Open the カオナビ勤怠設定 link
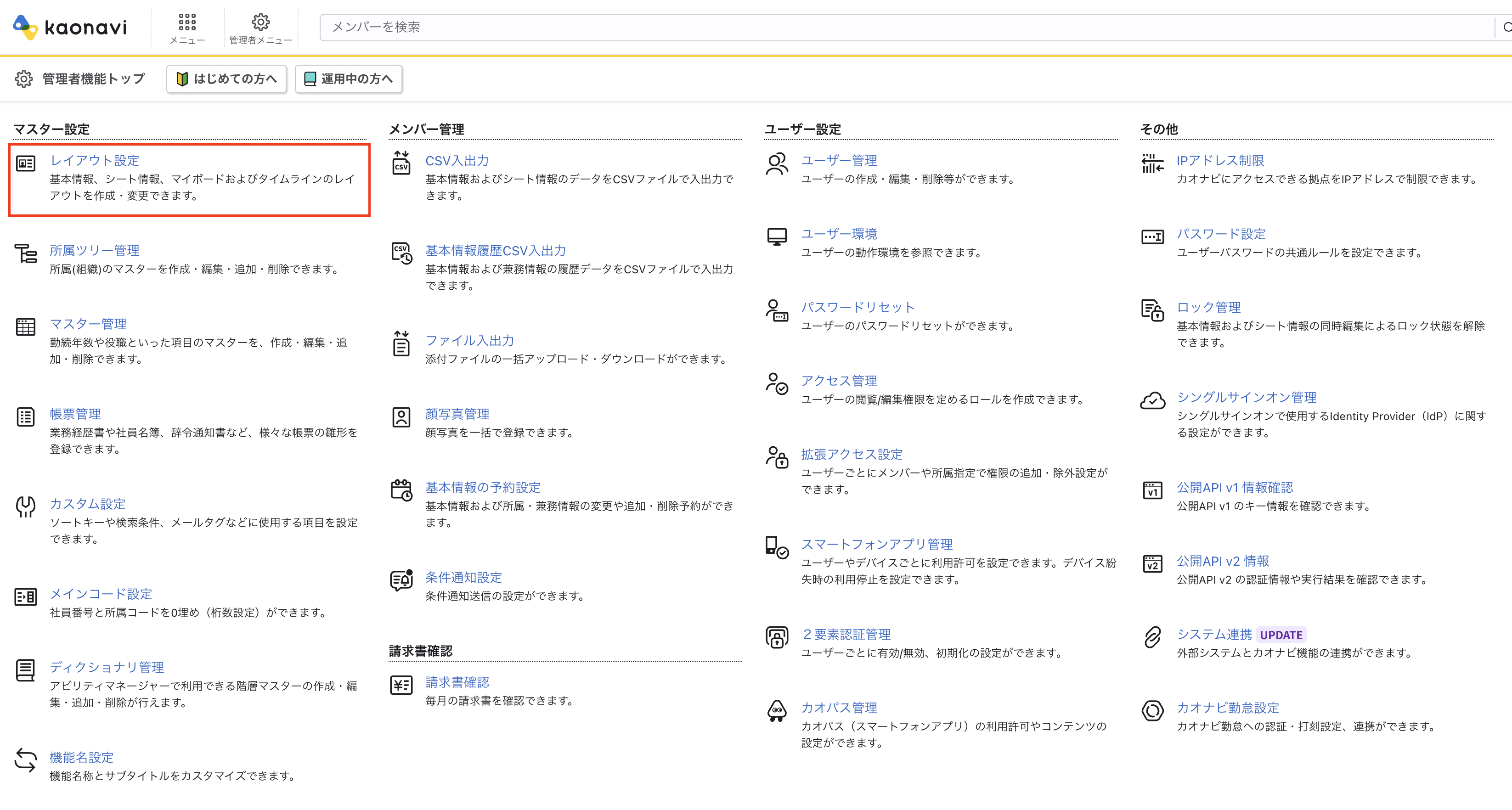1512x810 pixels. pos(1228,708)
